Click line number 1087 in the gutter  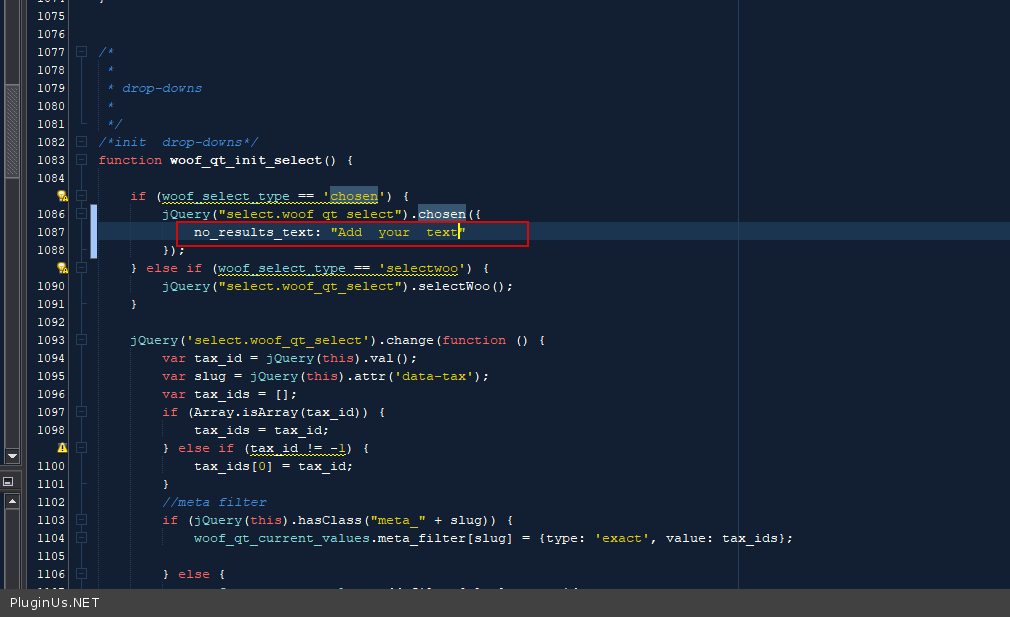point(50,232)
